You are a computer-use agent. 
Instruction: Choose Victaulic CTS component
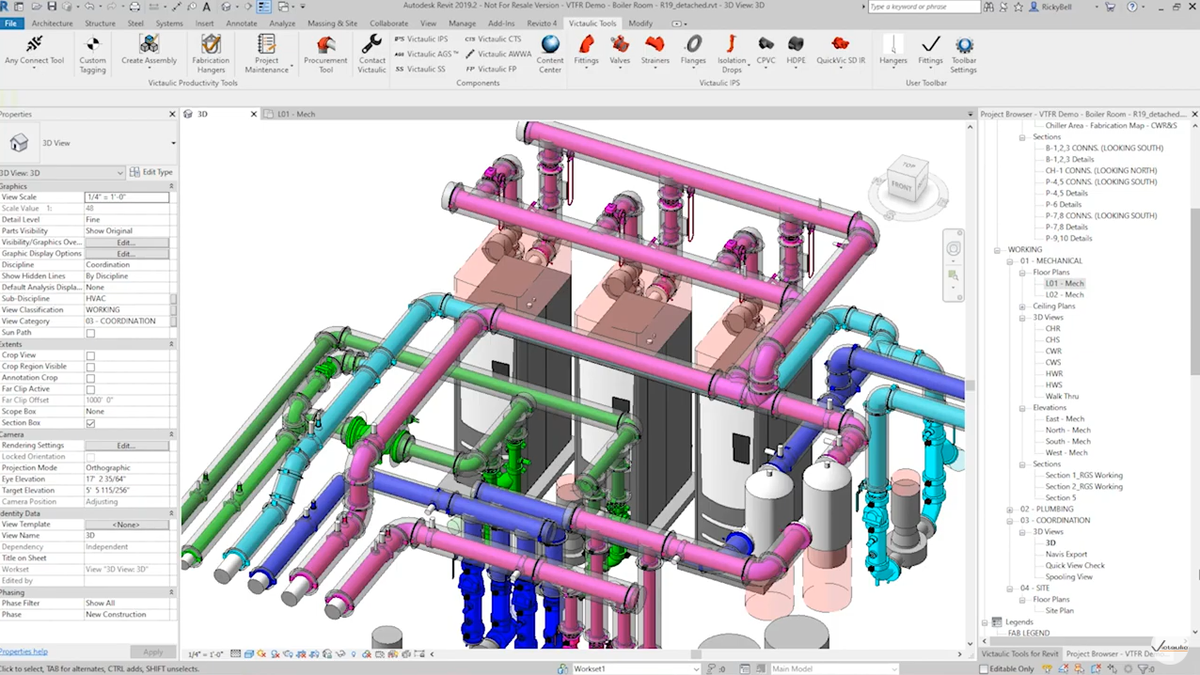493,39
